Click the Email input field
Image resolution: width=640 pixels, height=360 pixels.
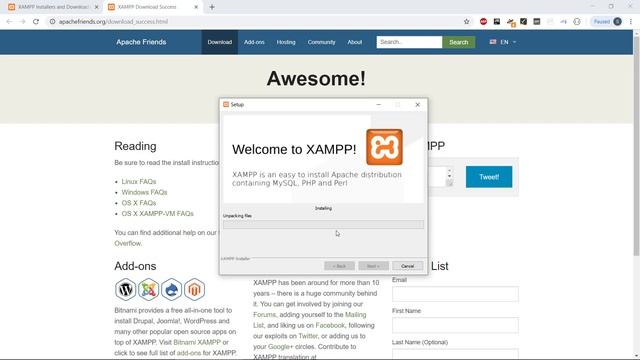[x=455, y=294]
